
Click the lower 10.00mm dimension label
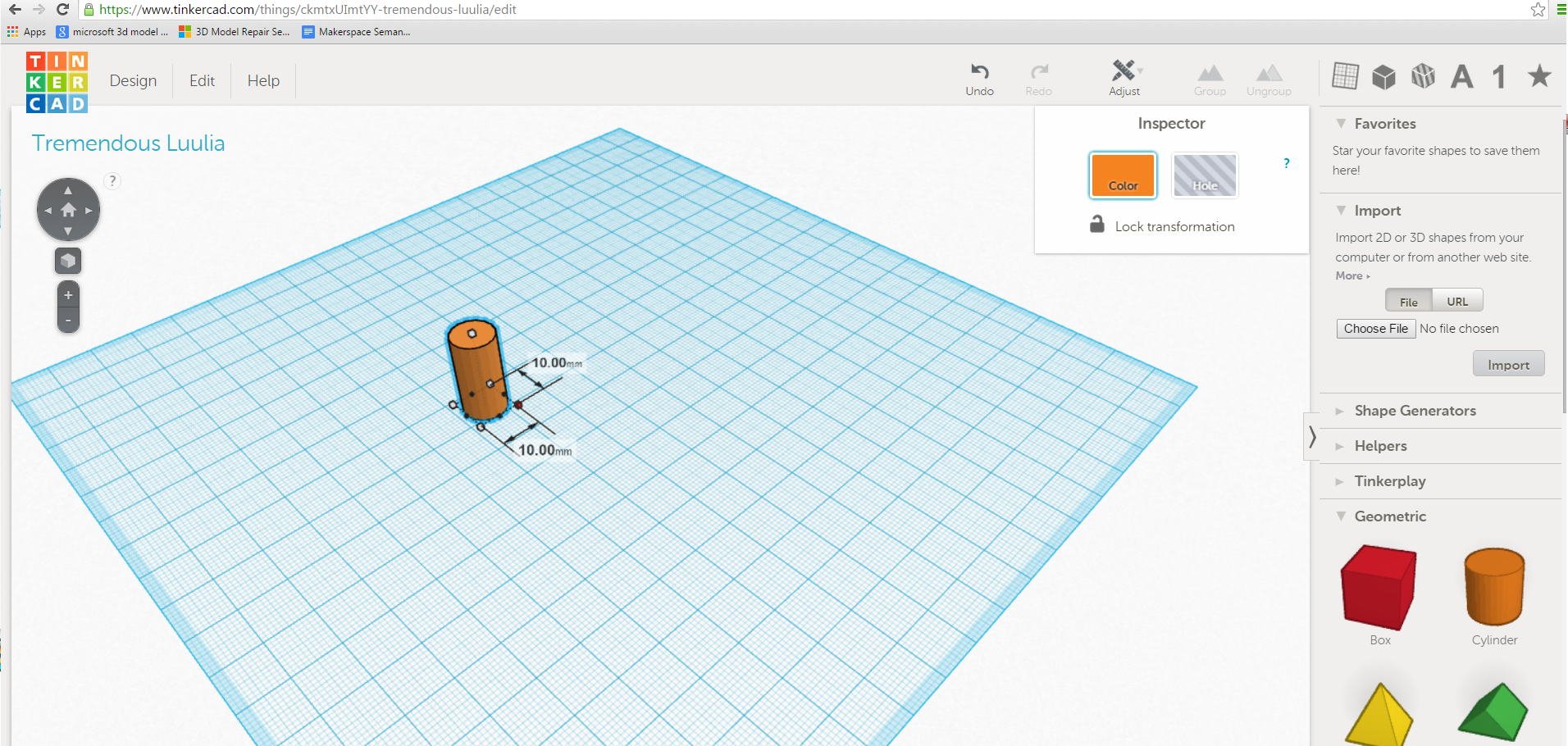545,450
